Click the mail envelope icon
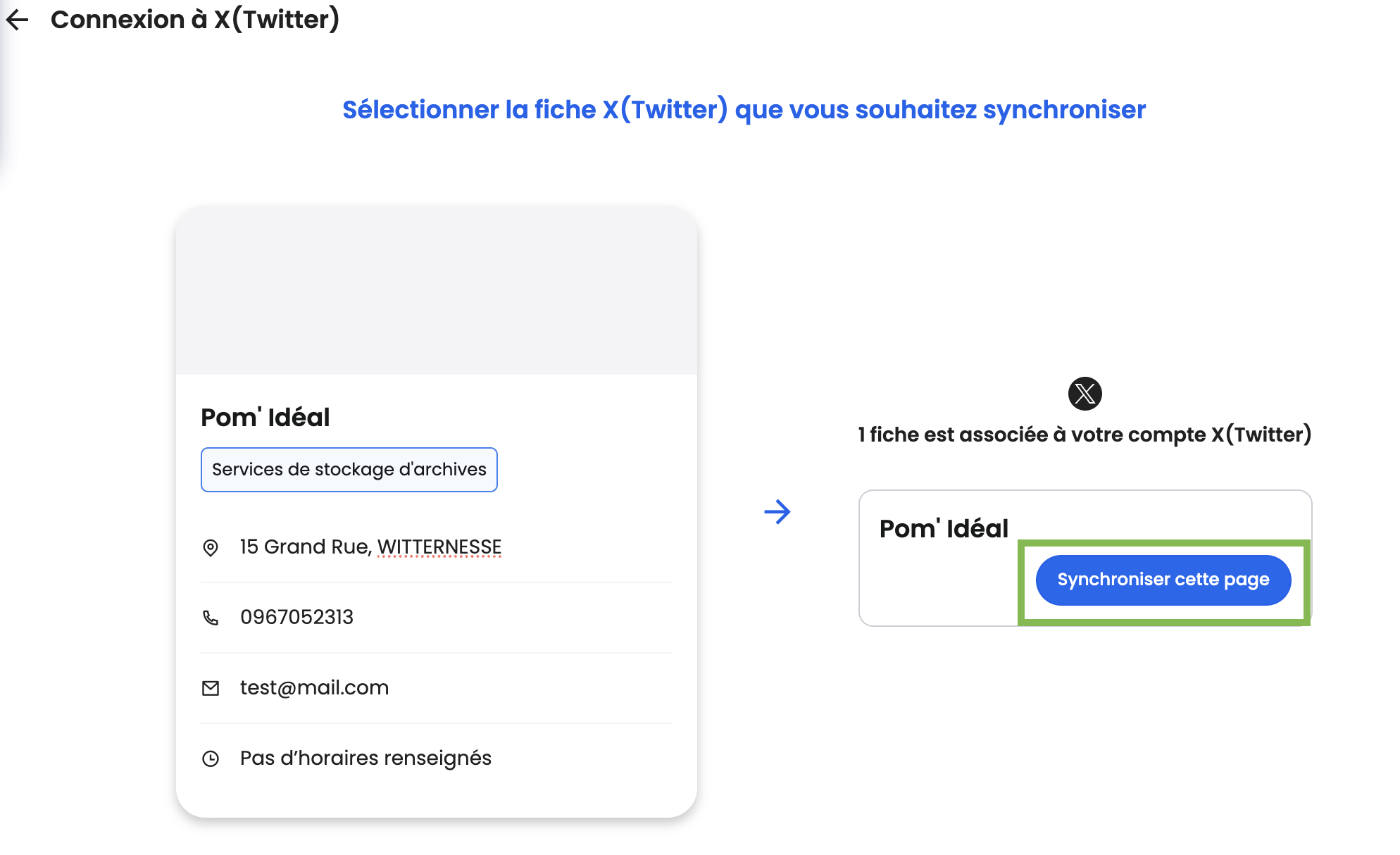 211,688
